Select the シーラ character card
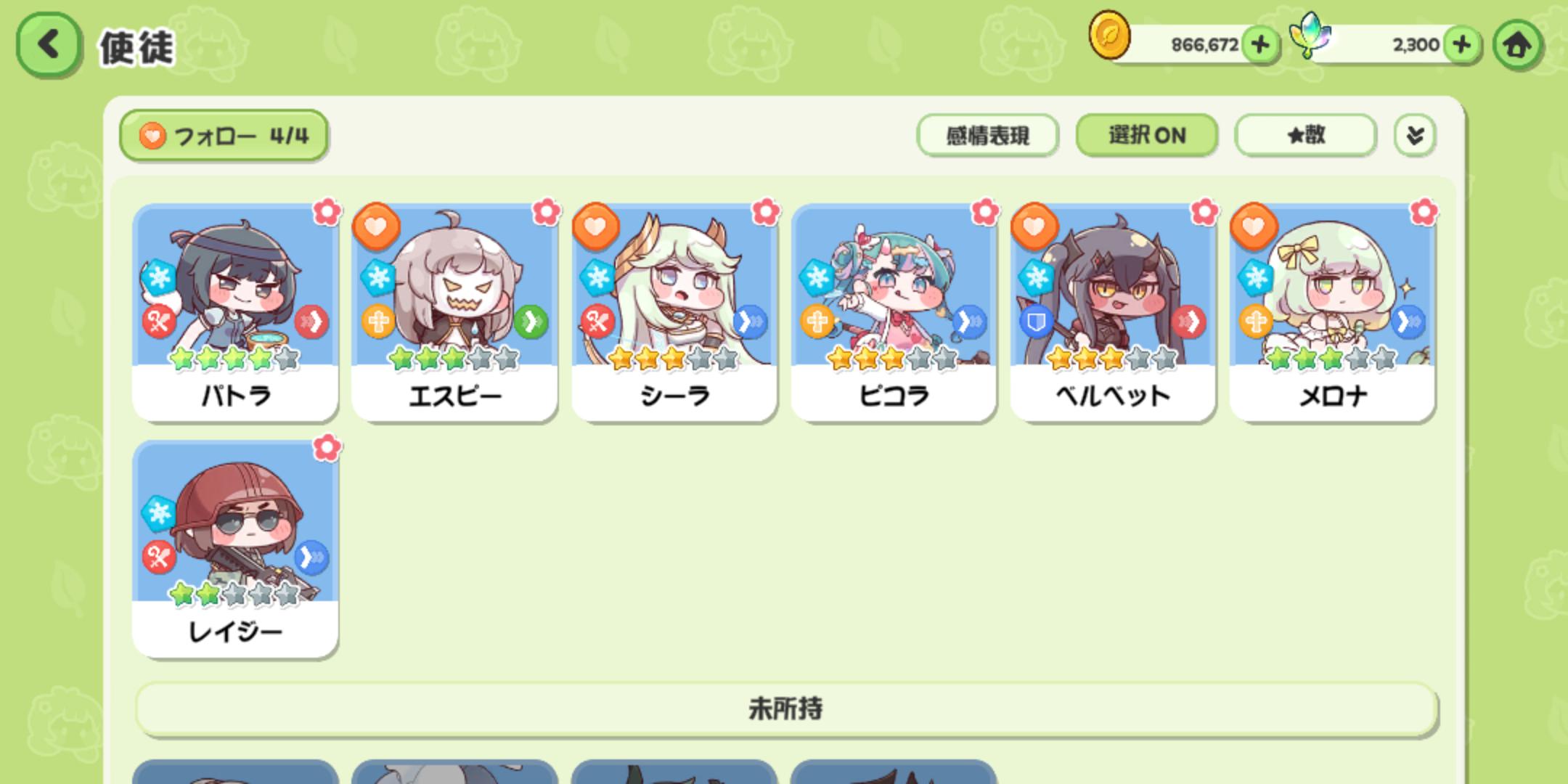The height and width of the screenshot is (784, 1568). pos(674,313)
